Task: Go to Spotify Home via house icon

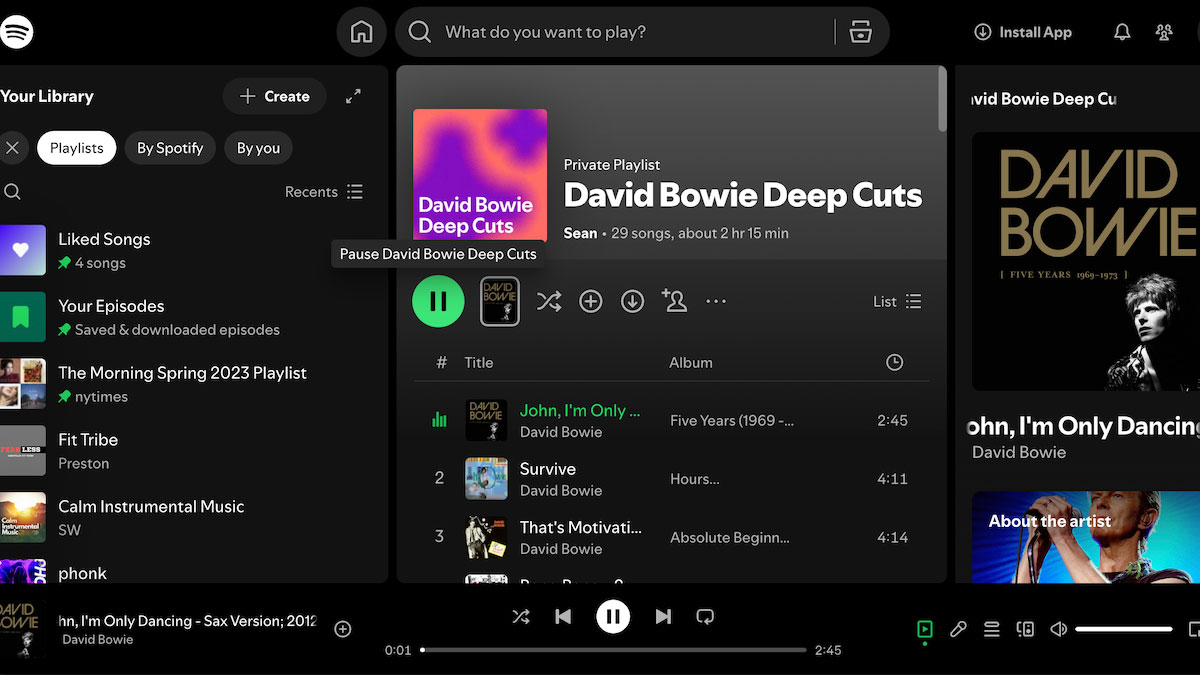Action: [361, 32]
